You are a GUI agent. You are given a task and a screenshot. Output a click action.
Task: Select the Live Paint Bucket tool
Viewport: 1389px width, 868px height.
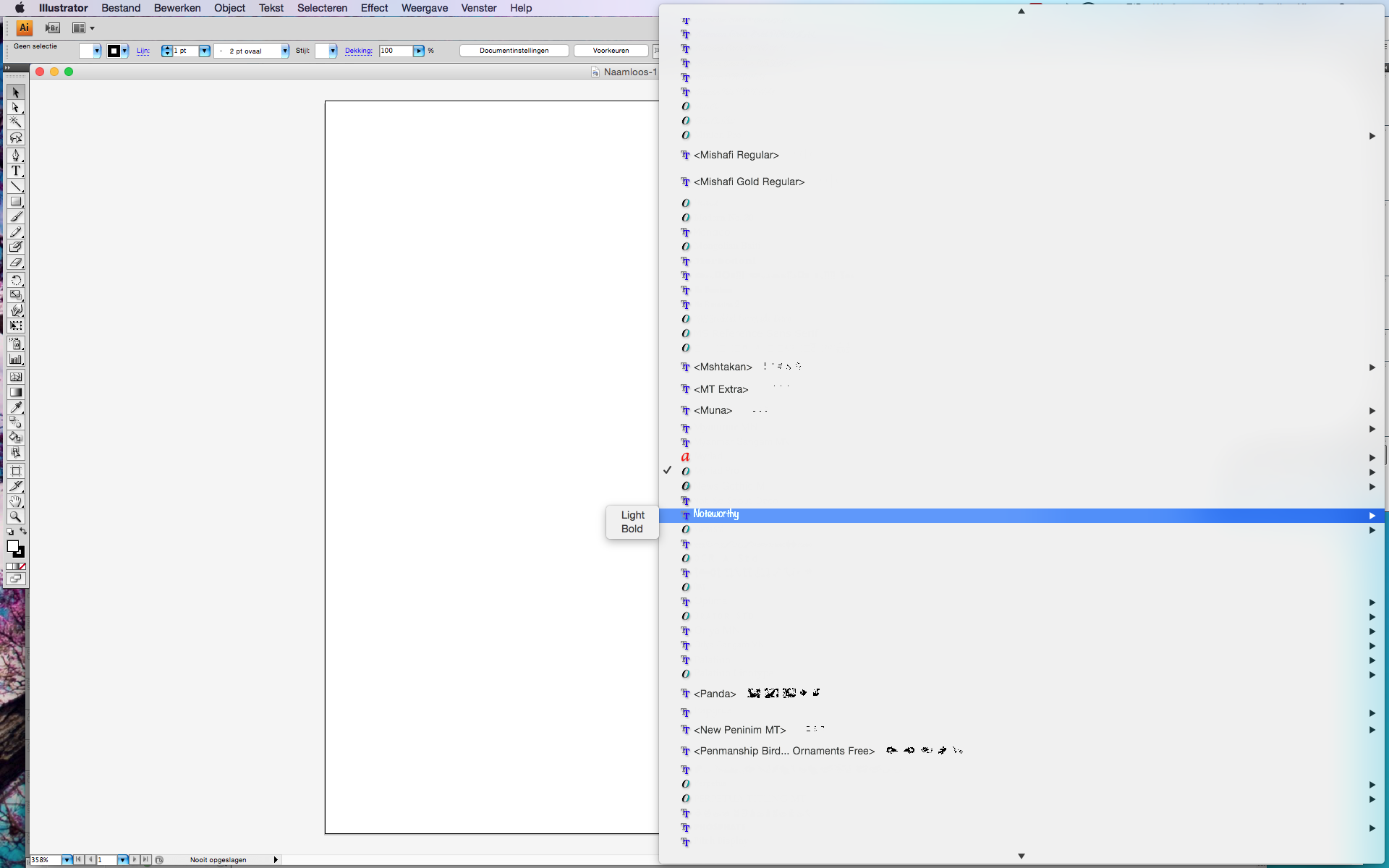(16, 438)
